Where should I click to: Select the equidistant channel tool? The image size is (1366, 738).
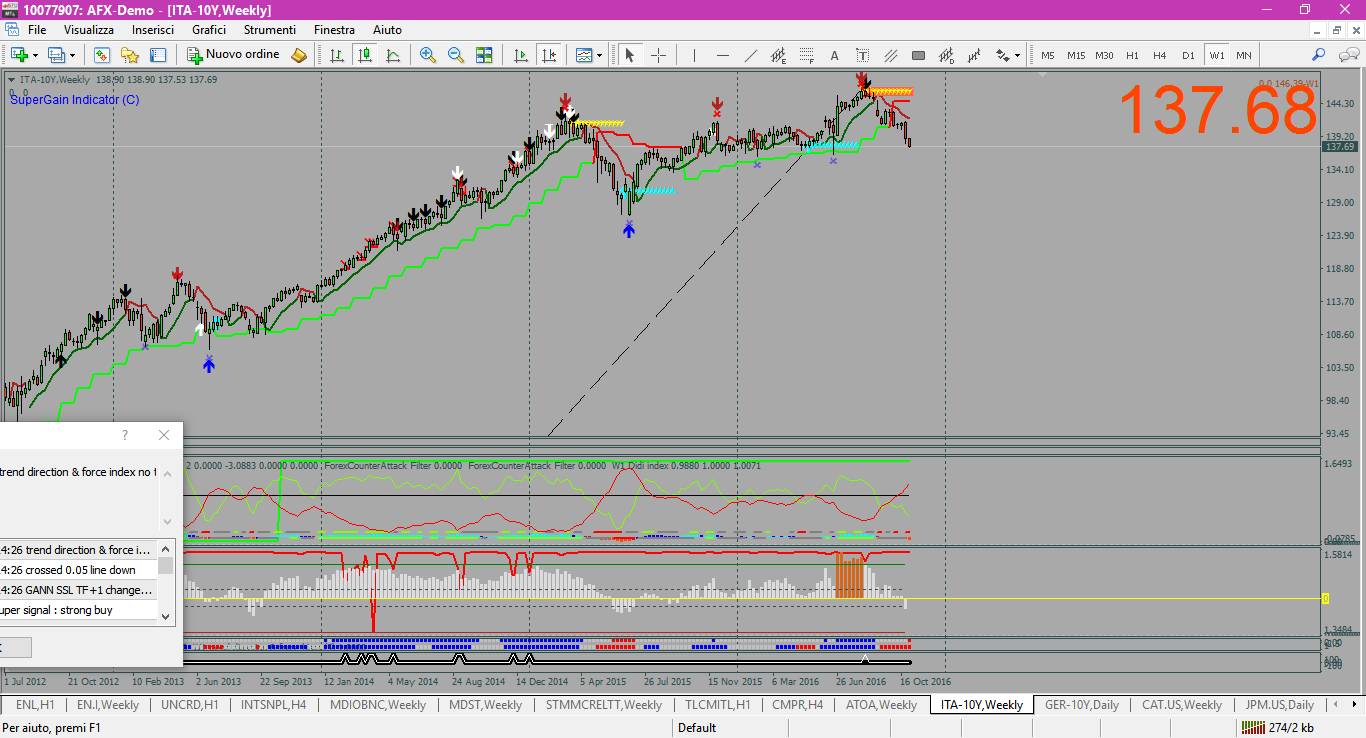click(778, 55)
